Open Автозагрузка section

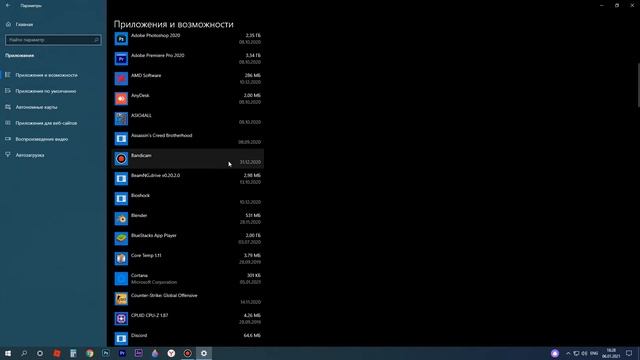pyautogui.click(x=29, y=155)
